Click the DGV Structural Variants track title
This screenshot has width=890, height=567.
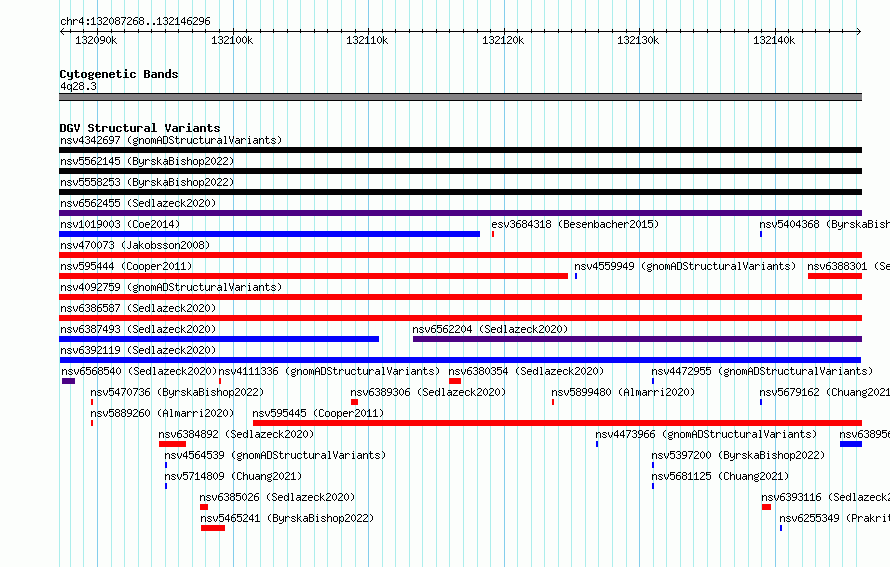[x=140, y=128]
